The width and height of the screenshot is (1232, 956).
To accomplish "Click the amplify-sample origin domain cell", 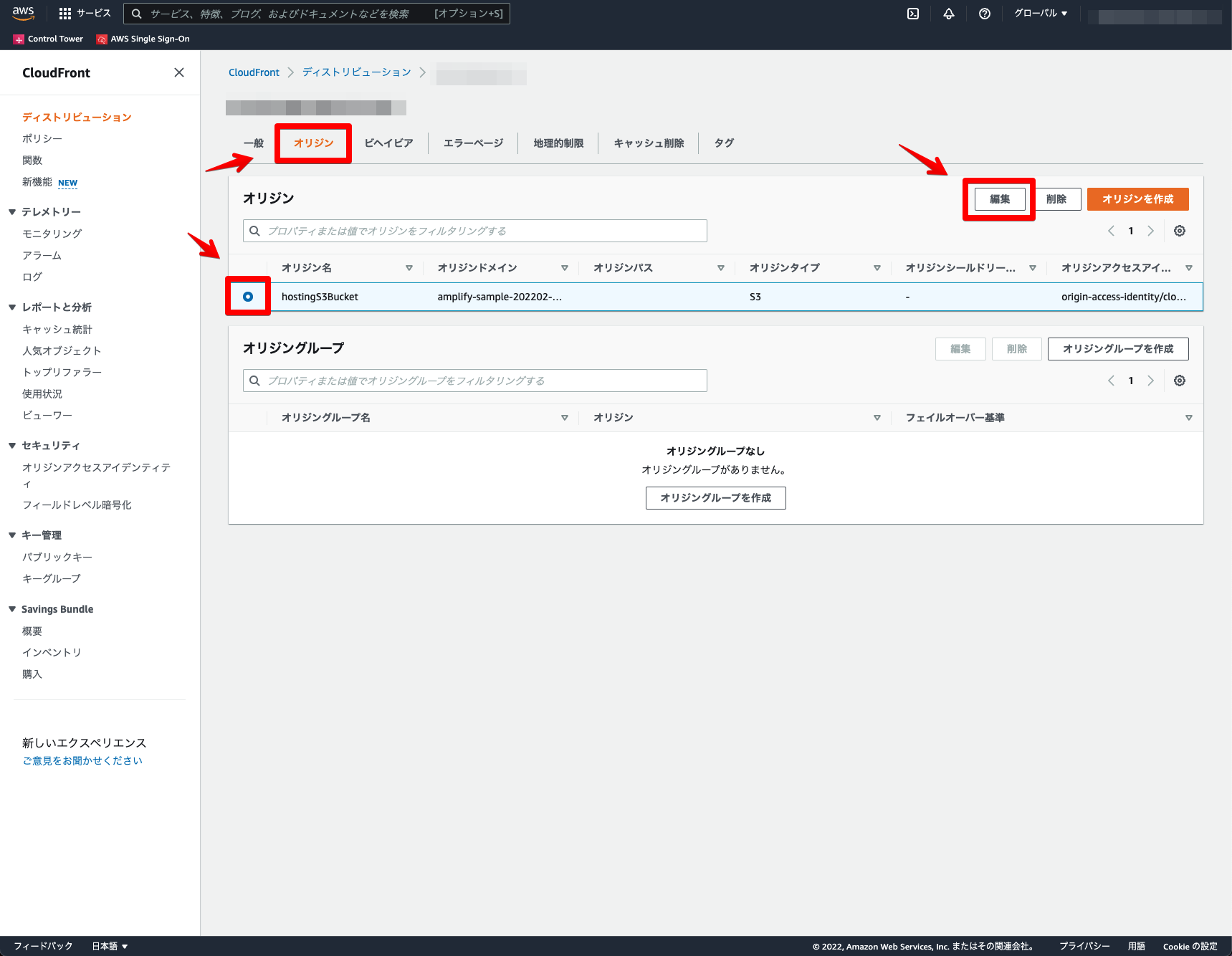I will [500, 297].
